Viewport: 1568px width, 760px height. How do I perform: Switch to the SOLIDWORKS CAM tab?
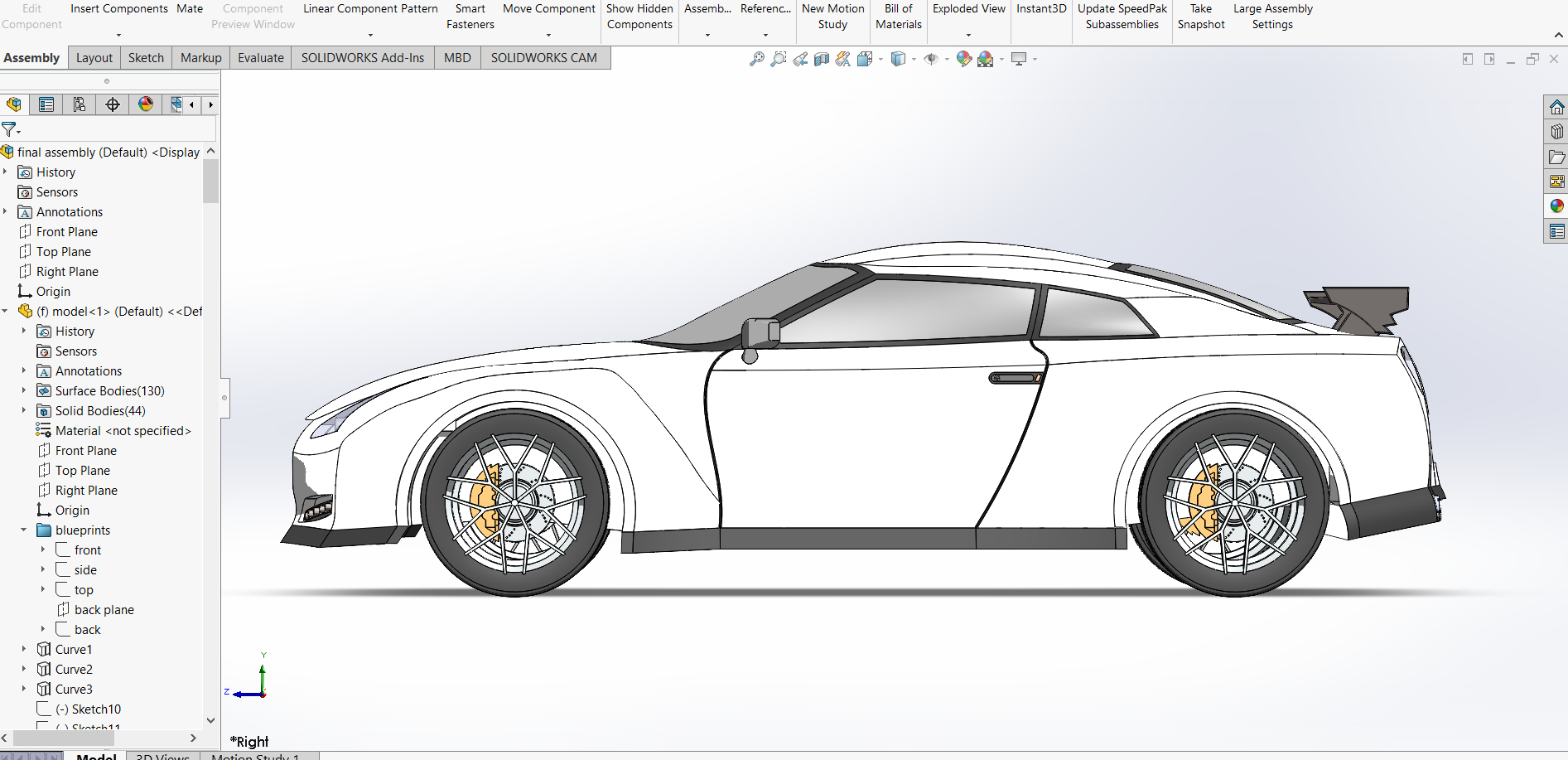click(543, 58)
